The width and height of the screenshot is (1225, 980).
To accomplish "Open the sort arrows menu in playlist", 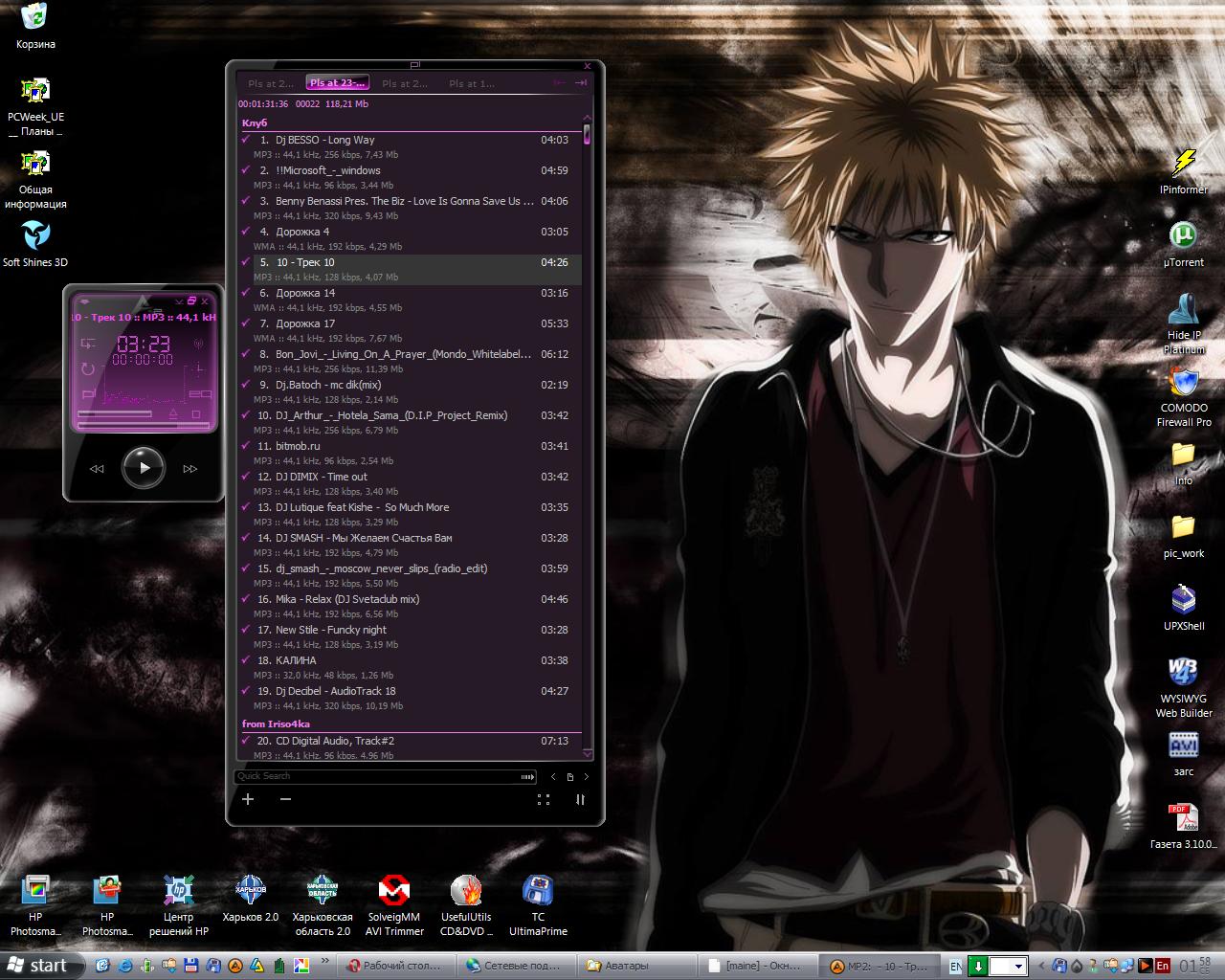I will [580, 799].
